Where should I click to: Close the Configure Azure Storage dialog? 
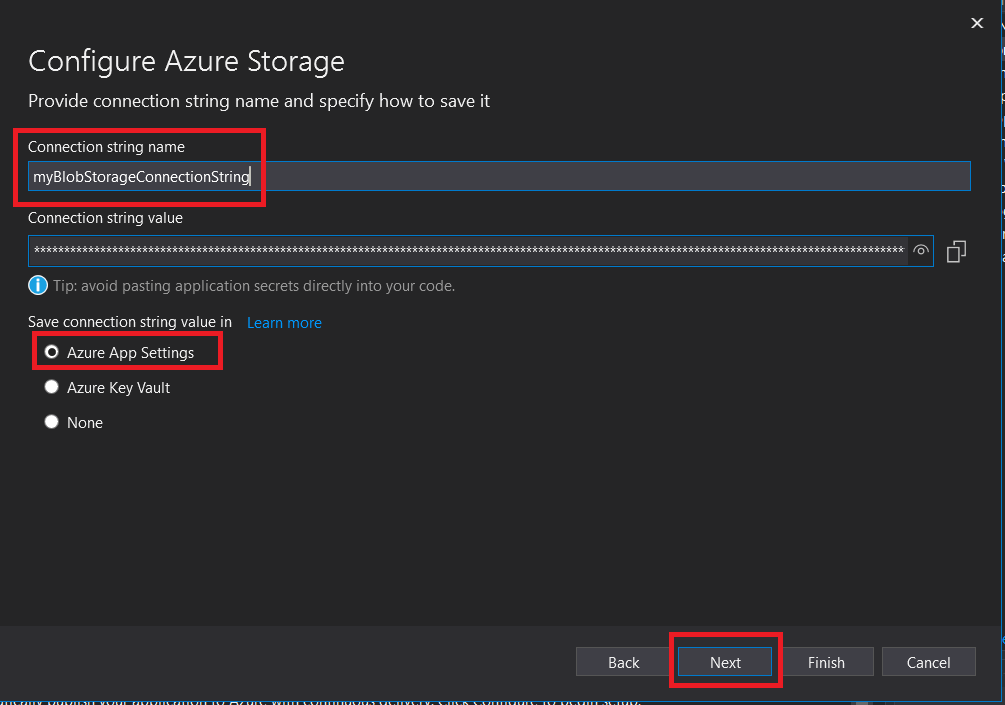[x=977, y=23]
